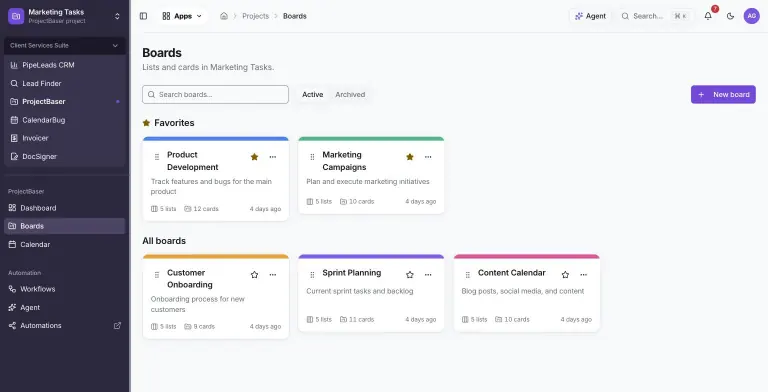Image resolution: width=768 pixels, height=392 pixels.
Task: Click the All boards heading
Action: point(164,241)
